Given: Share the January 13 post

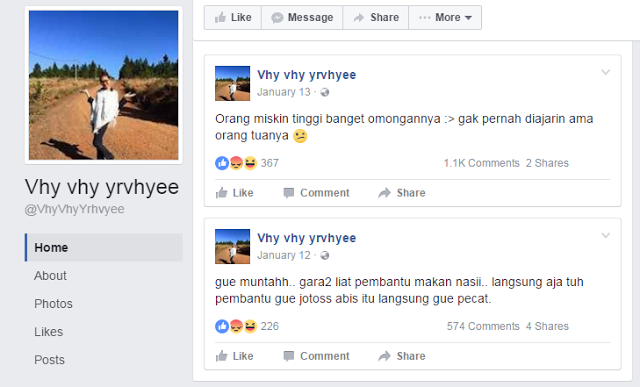Looking at the screenshot, I should click(402, 193).
